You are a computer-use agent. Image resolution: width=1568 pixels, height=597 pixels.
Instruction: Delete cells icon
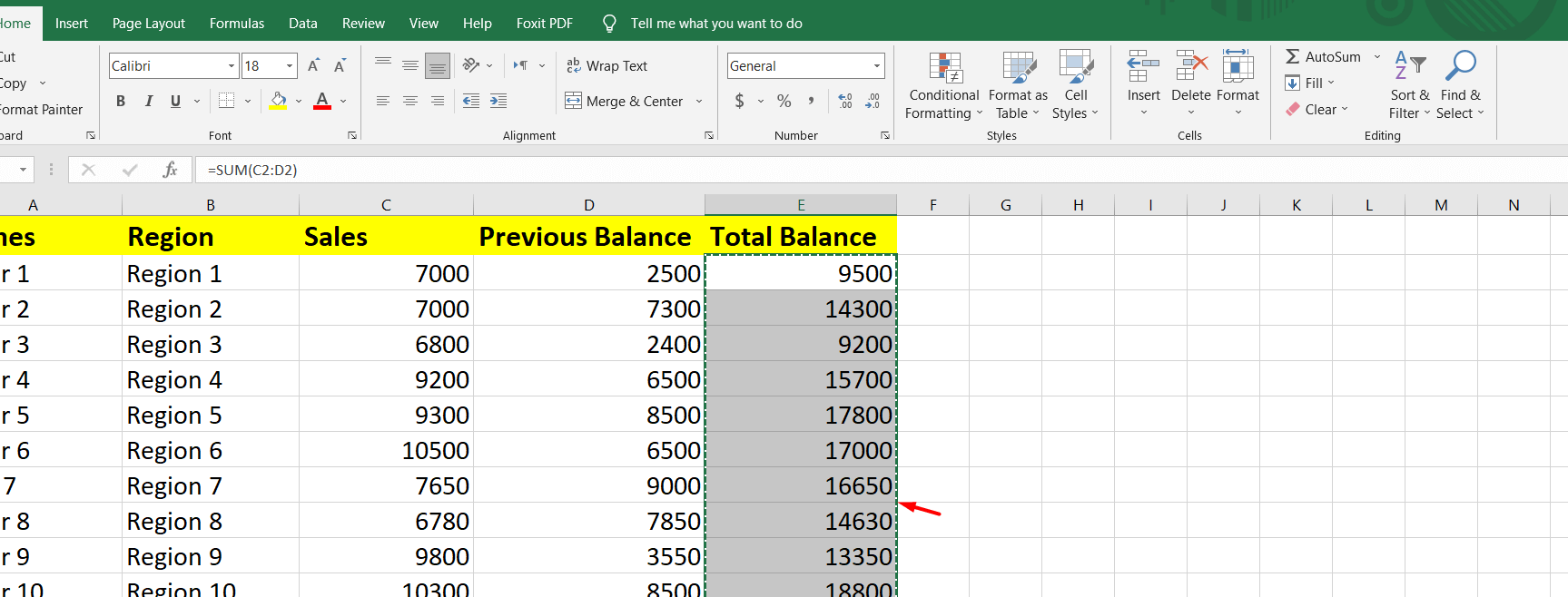point(1191,66)
